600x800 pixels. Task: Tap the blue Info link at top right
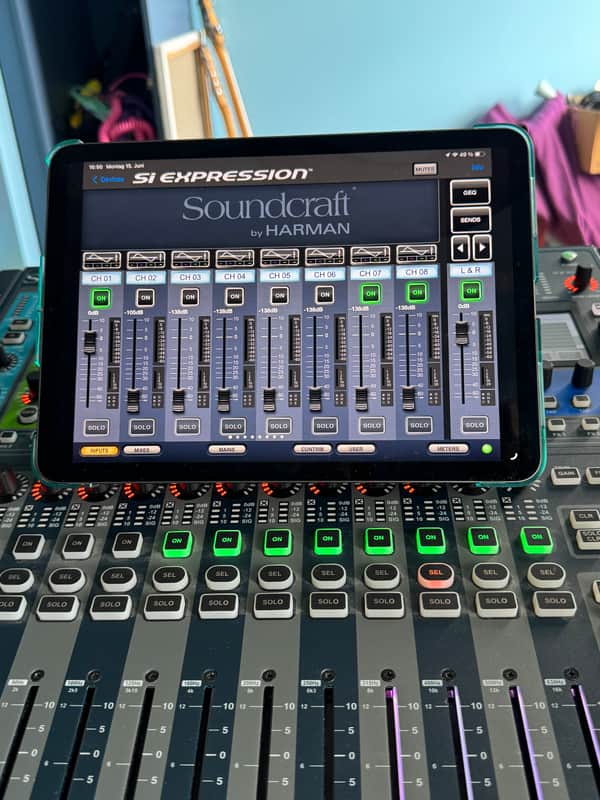pos(478,167)
